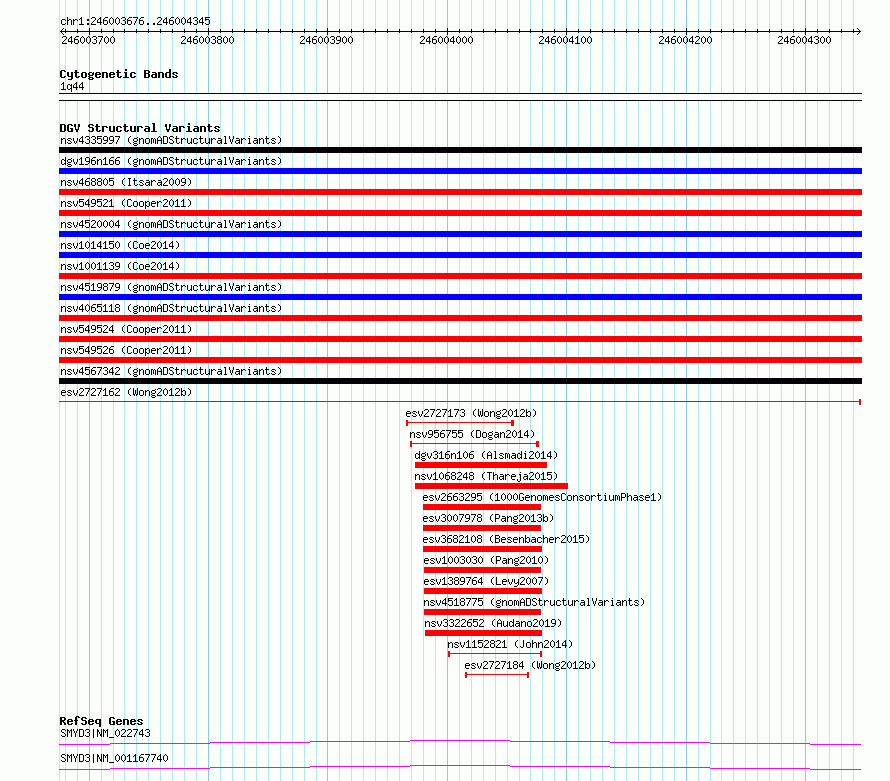Select variant label nsv1001139 (Coe2014)
This screenshot has width=890, height=781.
click(x=120, y=266)
